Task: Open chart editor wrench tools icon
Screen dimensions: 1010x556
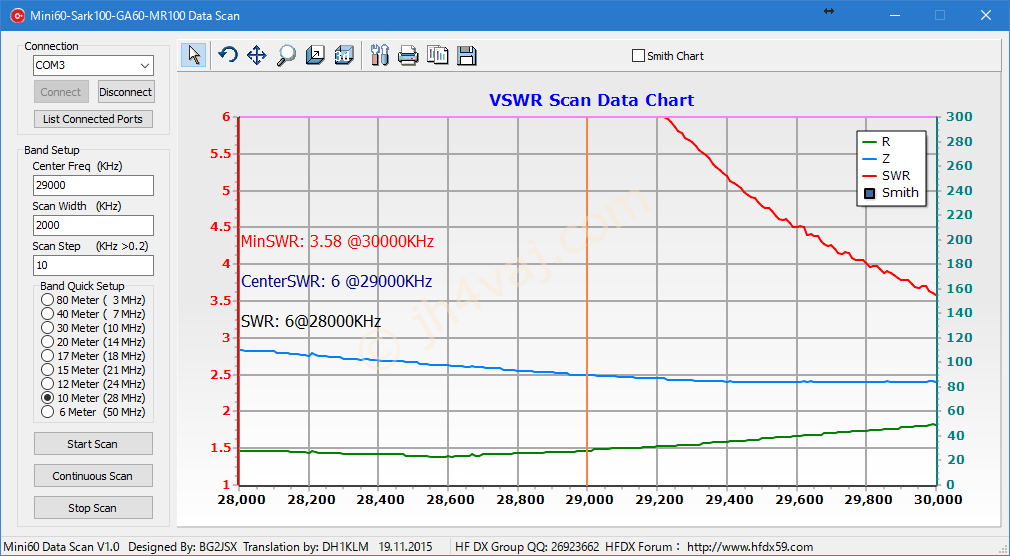Action: (380, 55)
